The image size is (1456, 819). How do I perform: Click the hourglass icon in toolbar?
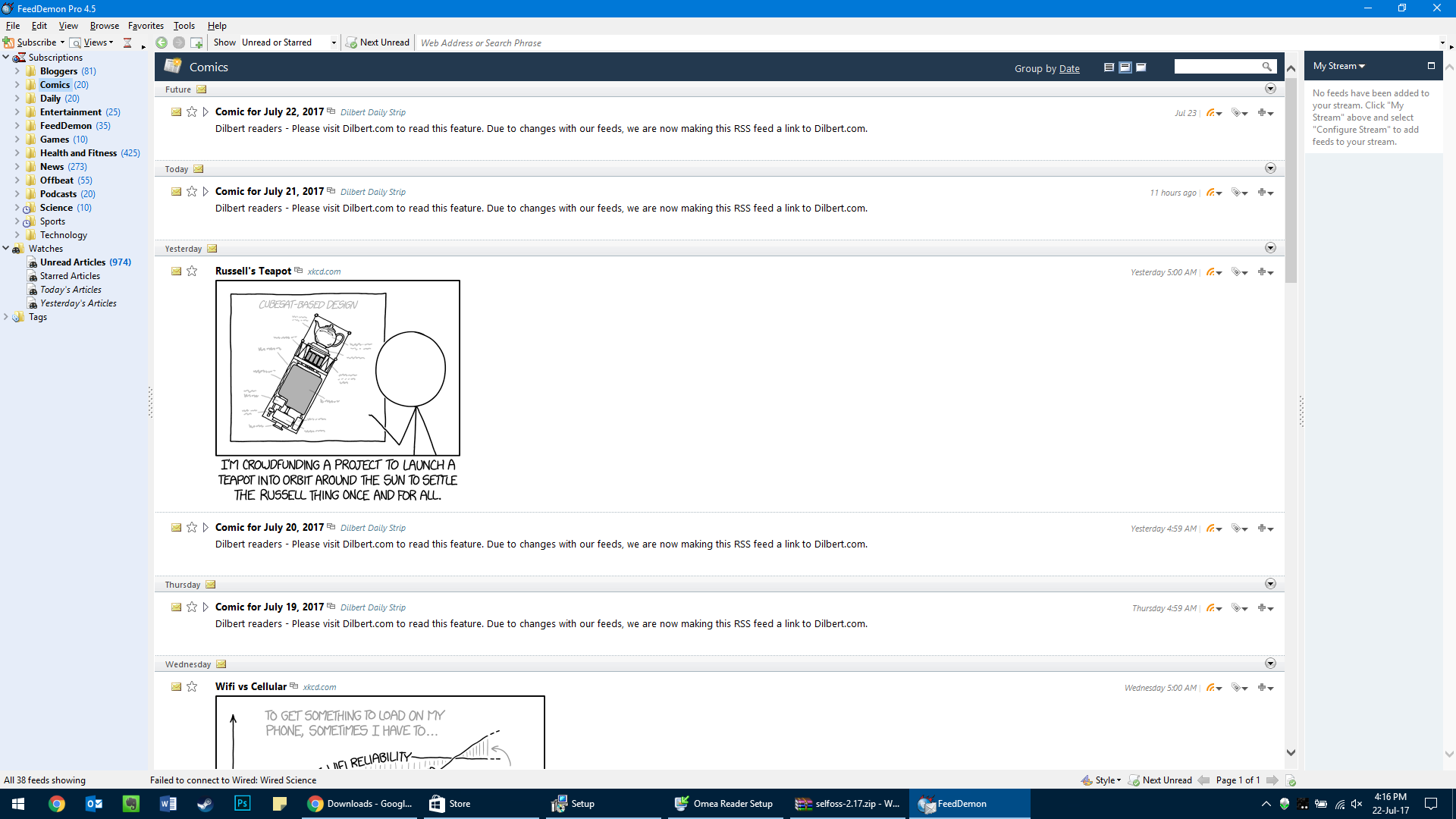click(127, 42)
